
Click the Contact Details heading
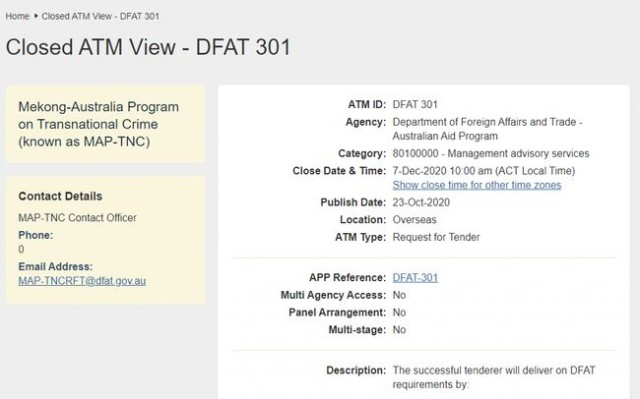click(60, 196)
